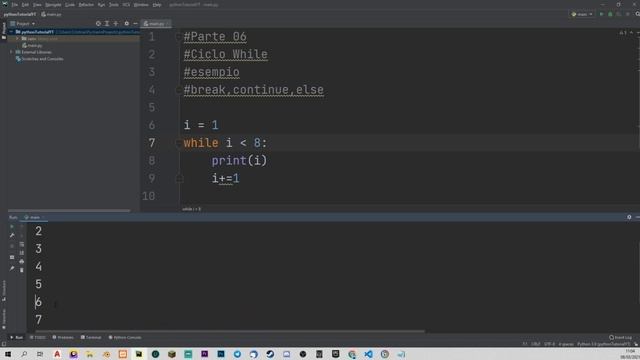Open the Refactor menu

click(x=86, y=5)
